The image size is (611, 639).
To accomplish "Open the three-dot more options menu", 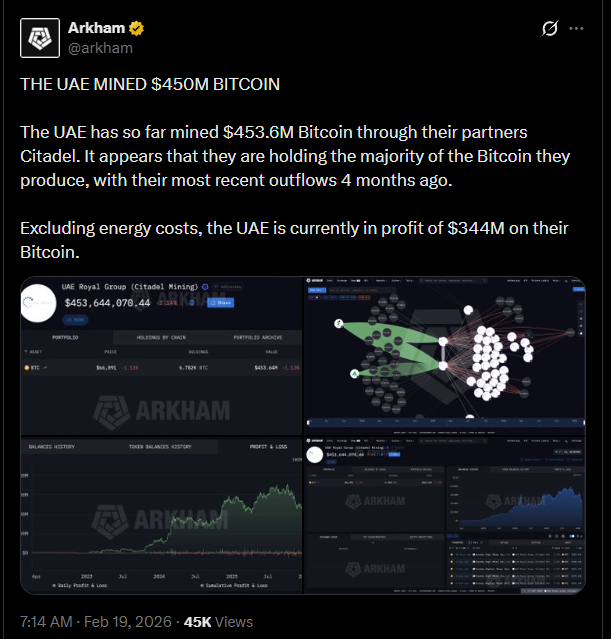I will 578,29.
